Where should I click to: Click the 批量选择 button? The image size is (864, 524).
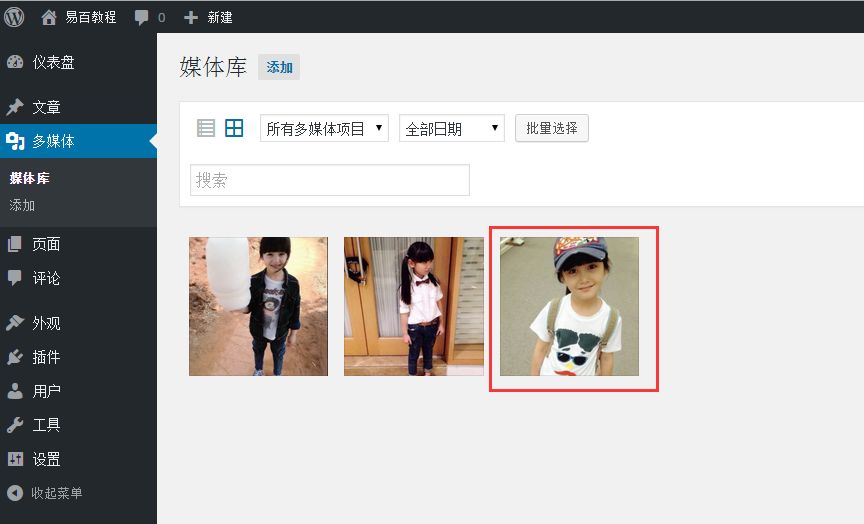552,128
